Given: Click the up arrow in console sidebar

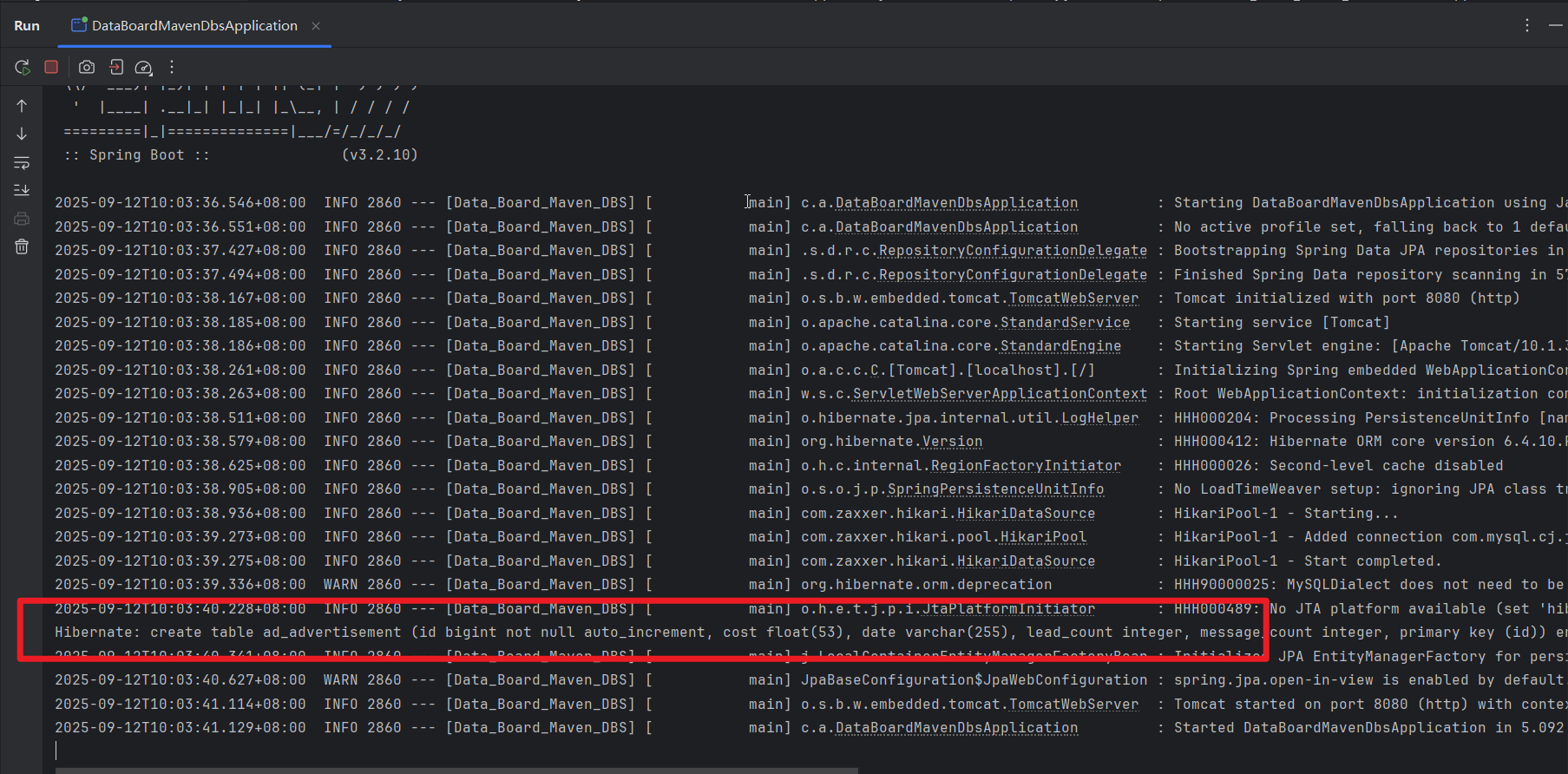Looking at the screenshot, I should click(22, 106).
